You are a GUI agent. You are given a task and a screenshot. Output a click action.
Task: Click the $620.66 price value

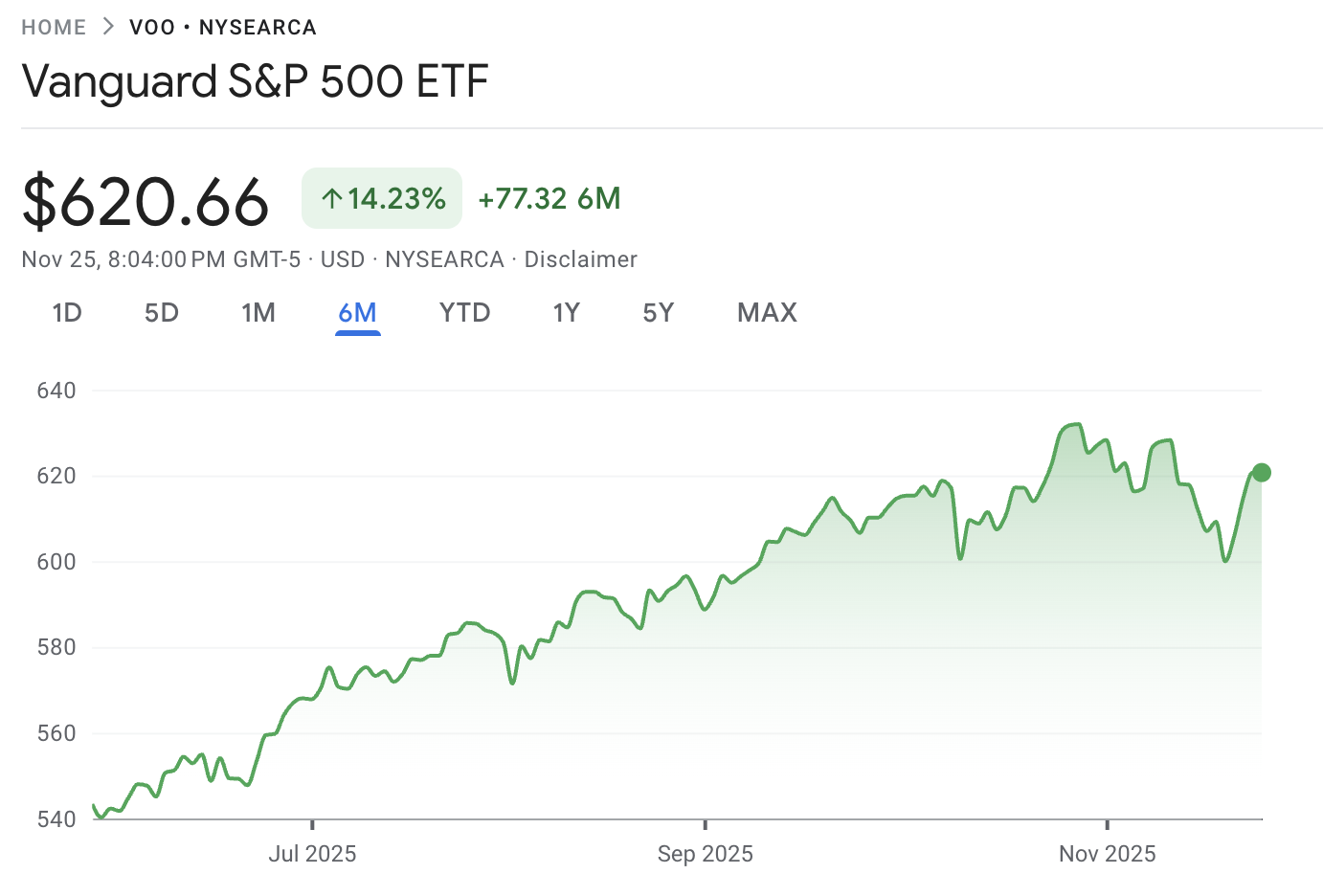click(x=146, y=202)
